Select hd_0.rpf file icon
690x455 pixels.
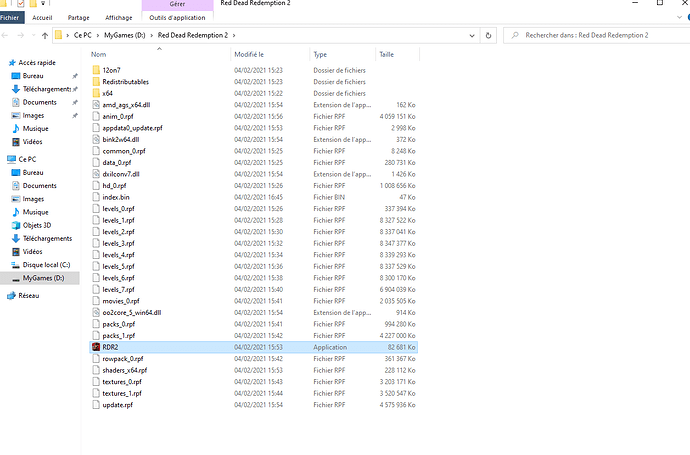pos(96,186)
